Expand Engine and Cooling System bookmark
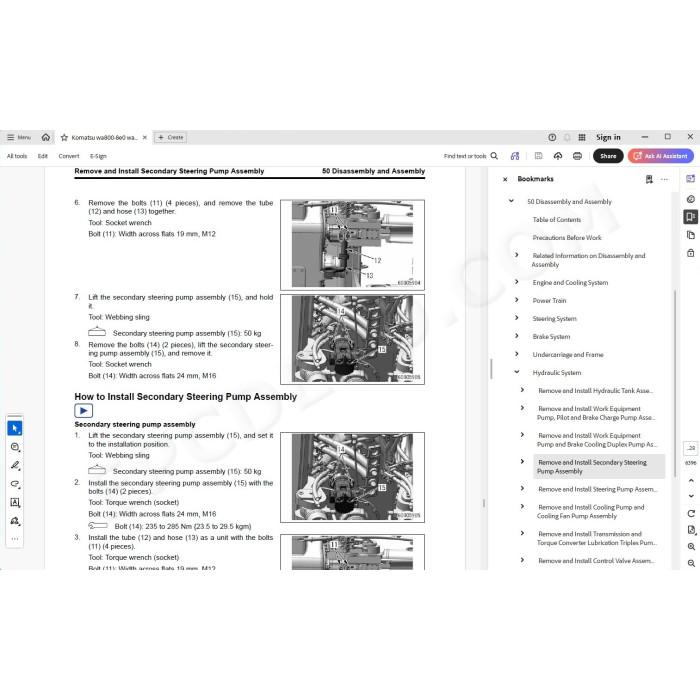Viewport: 700px width, 700px height. 517,282
